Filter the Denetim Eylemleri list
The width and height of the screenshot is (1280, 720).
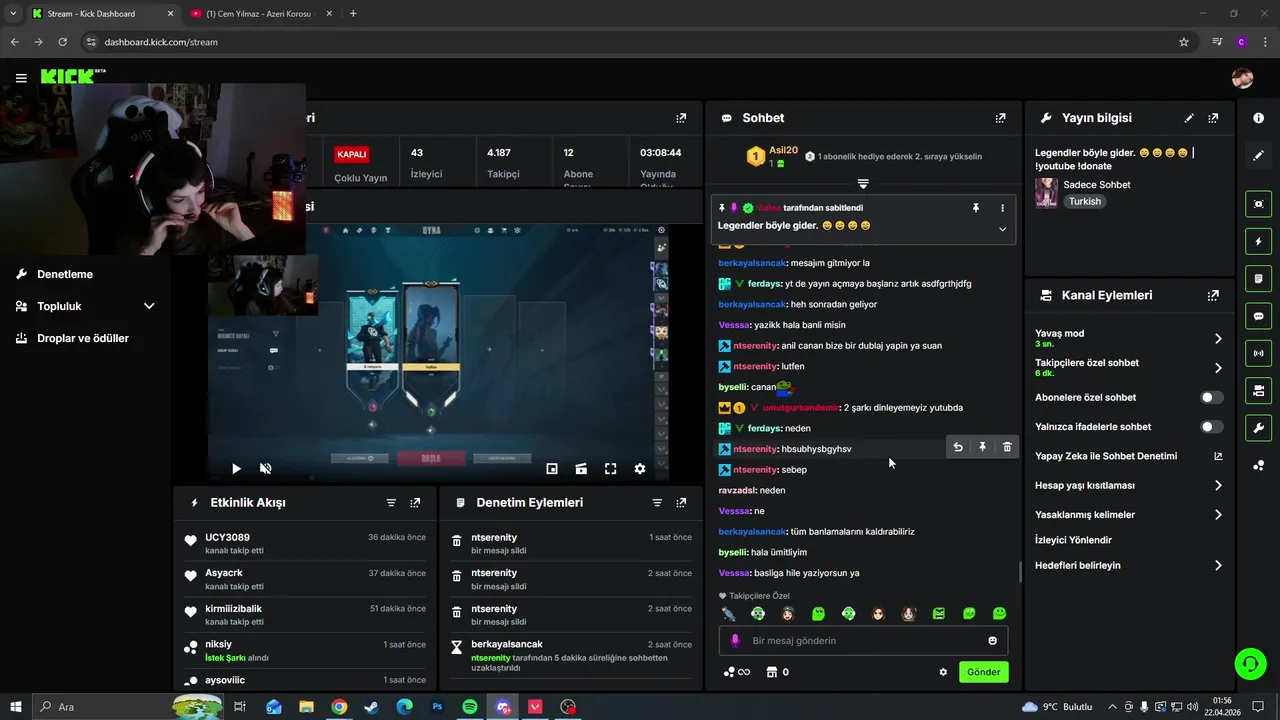point(657,503)
